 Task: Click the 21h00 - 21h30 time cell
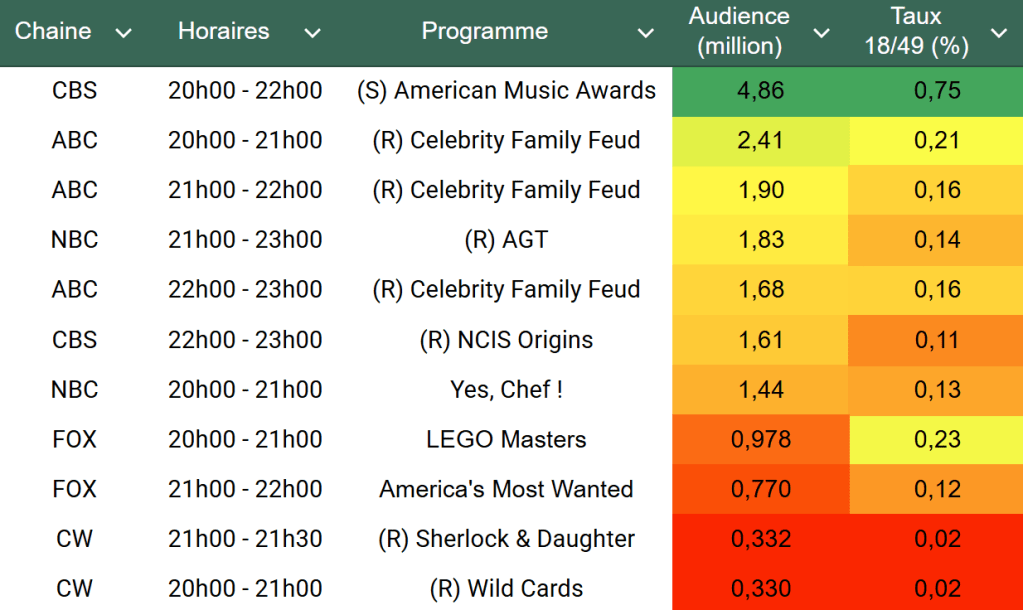(x=245, y=539)
